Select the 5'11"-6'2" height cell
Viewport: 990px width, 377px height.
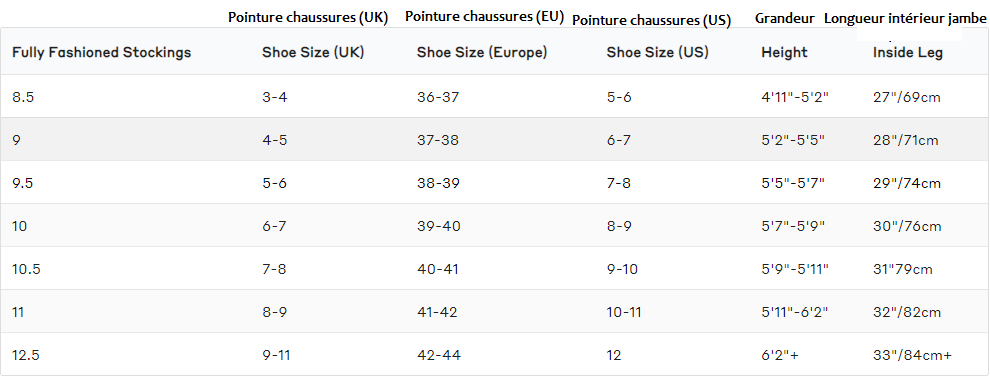[x=794, y=312]
